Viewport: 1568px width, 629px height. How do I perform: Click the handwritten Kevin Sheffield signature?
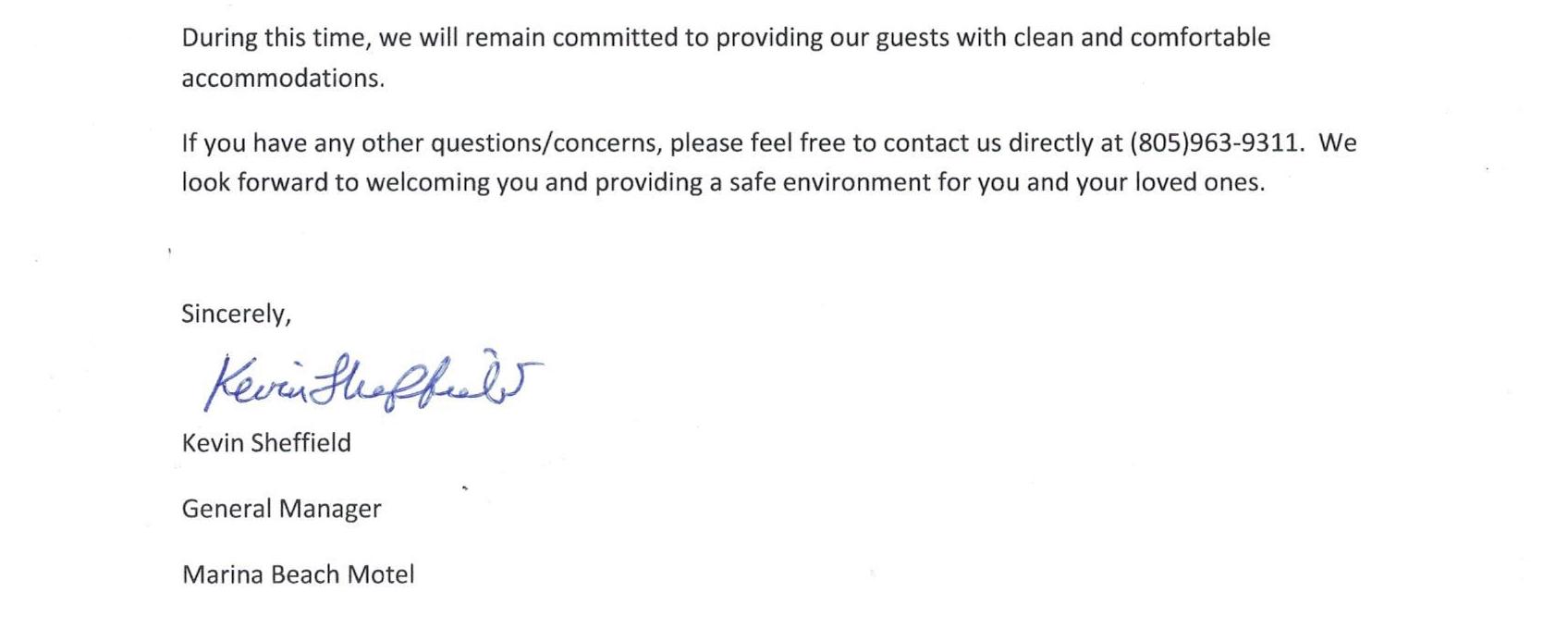pos(374,380)
